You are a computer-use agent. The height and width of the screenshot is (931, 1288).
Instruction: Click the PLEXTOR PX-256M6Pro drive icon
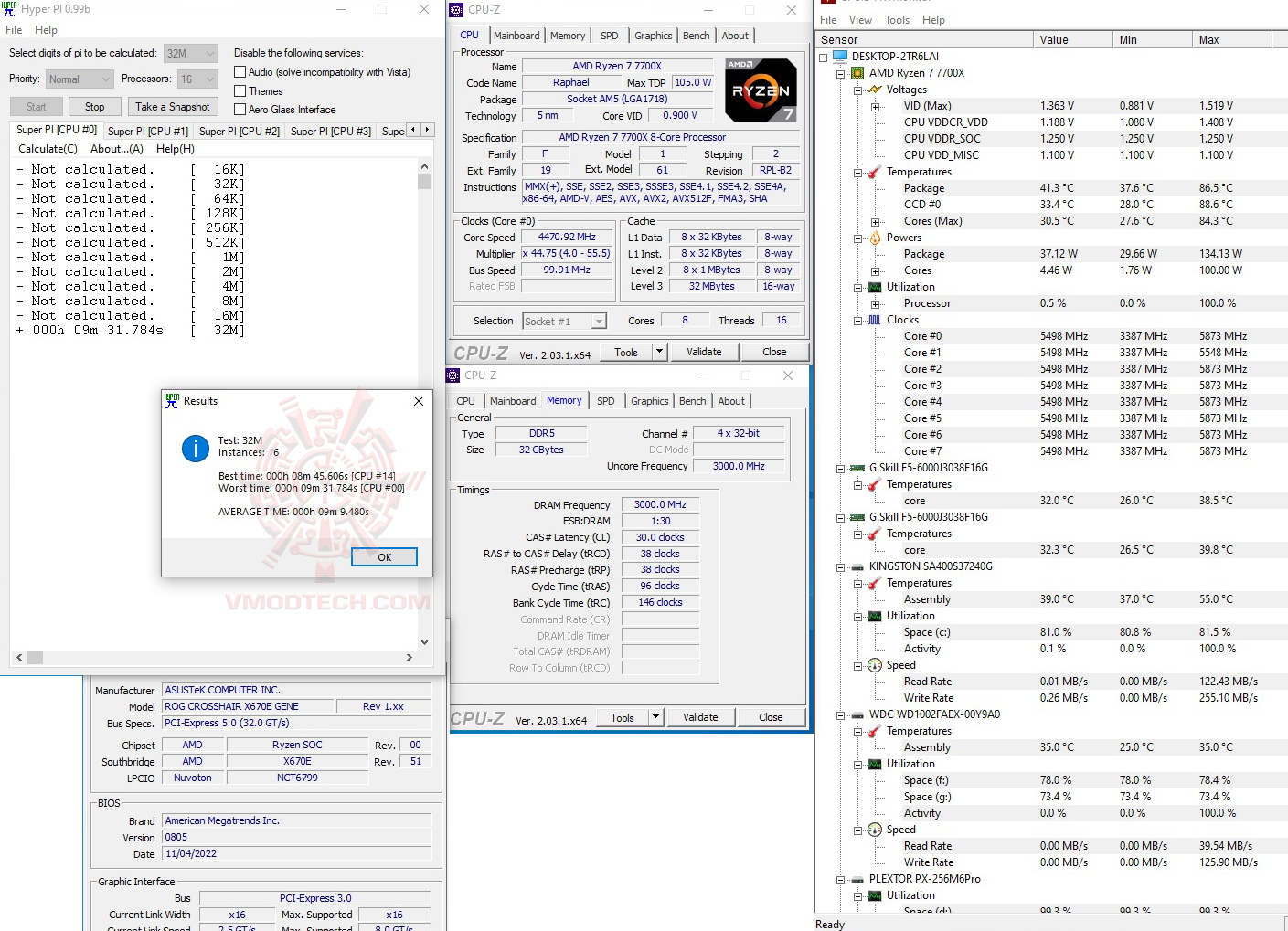pos(857,879)
